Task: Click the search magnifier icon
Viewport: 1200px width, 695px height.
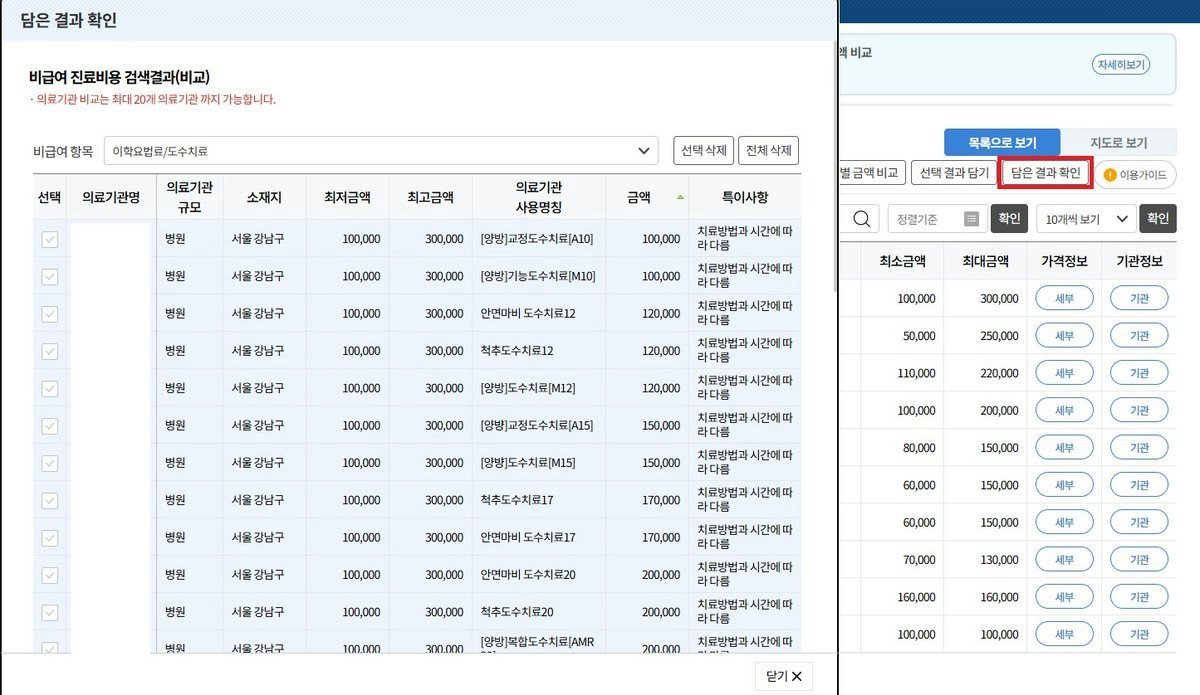Action: 860,218
